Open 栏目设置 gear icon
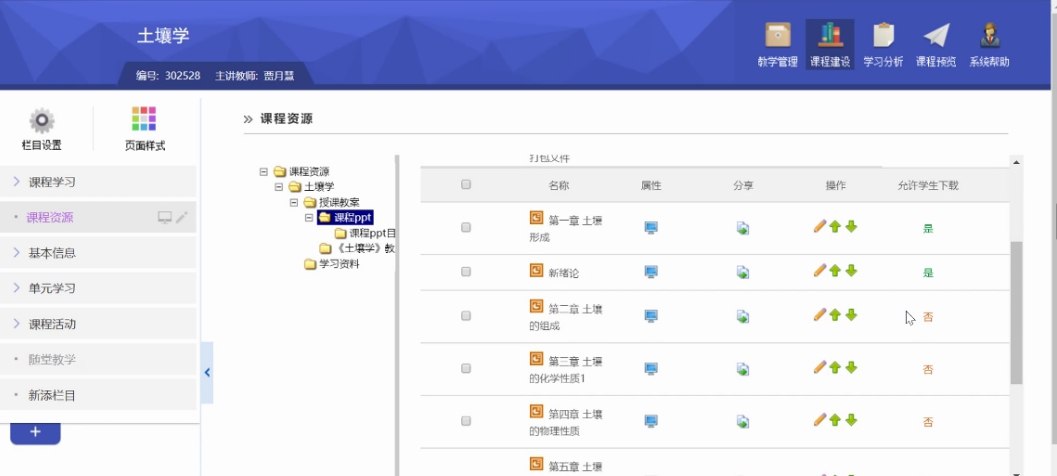This screenshot has width=1057, height=476. click(x=41, y=121)
